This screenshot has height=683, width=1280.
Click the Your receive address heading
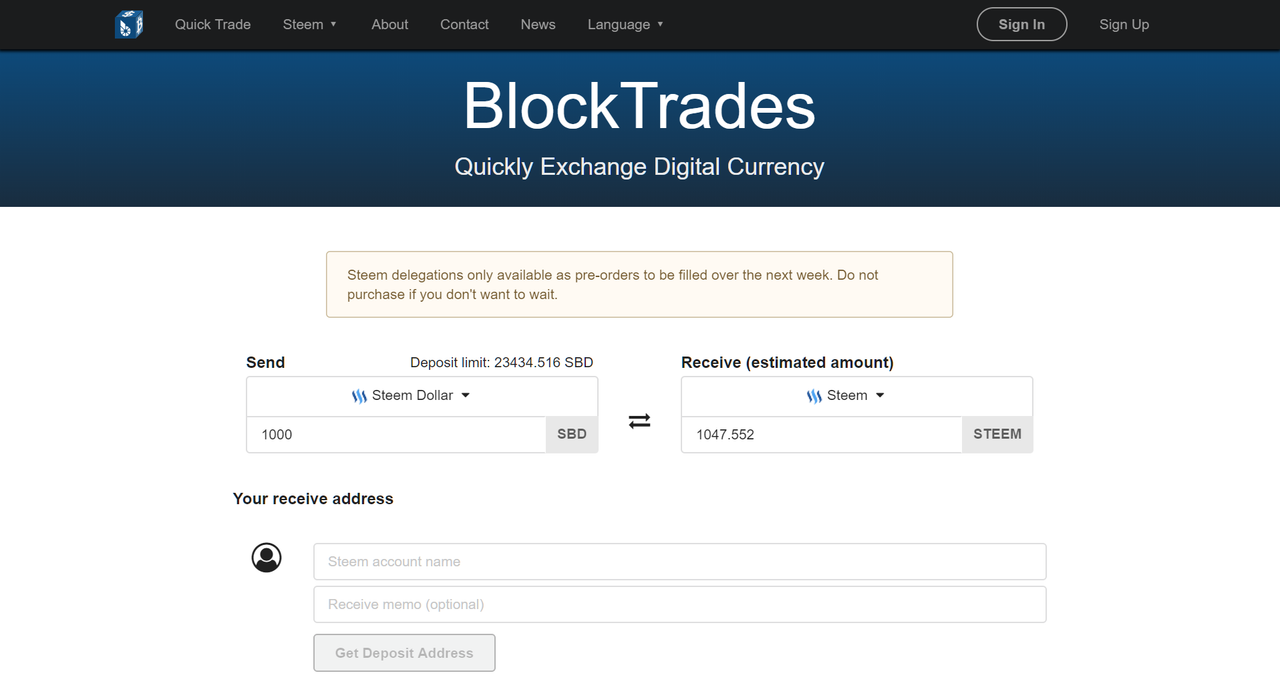click(x=313, y=499)
